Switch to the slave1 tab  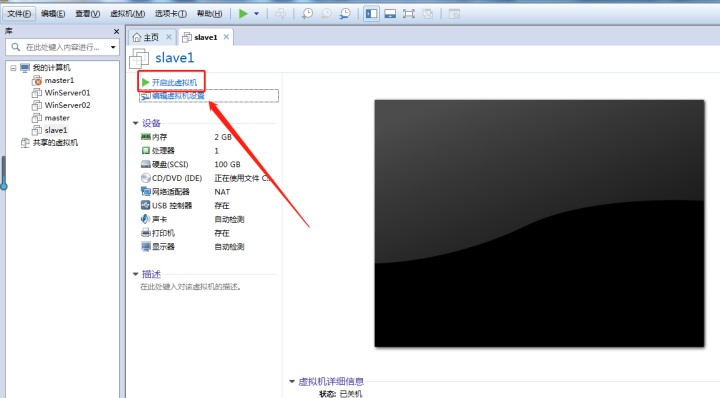pyautogui.click(x=205, y=37)
